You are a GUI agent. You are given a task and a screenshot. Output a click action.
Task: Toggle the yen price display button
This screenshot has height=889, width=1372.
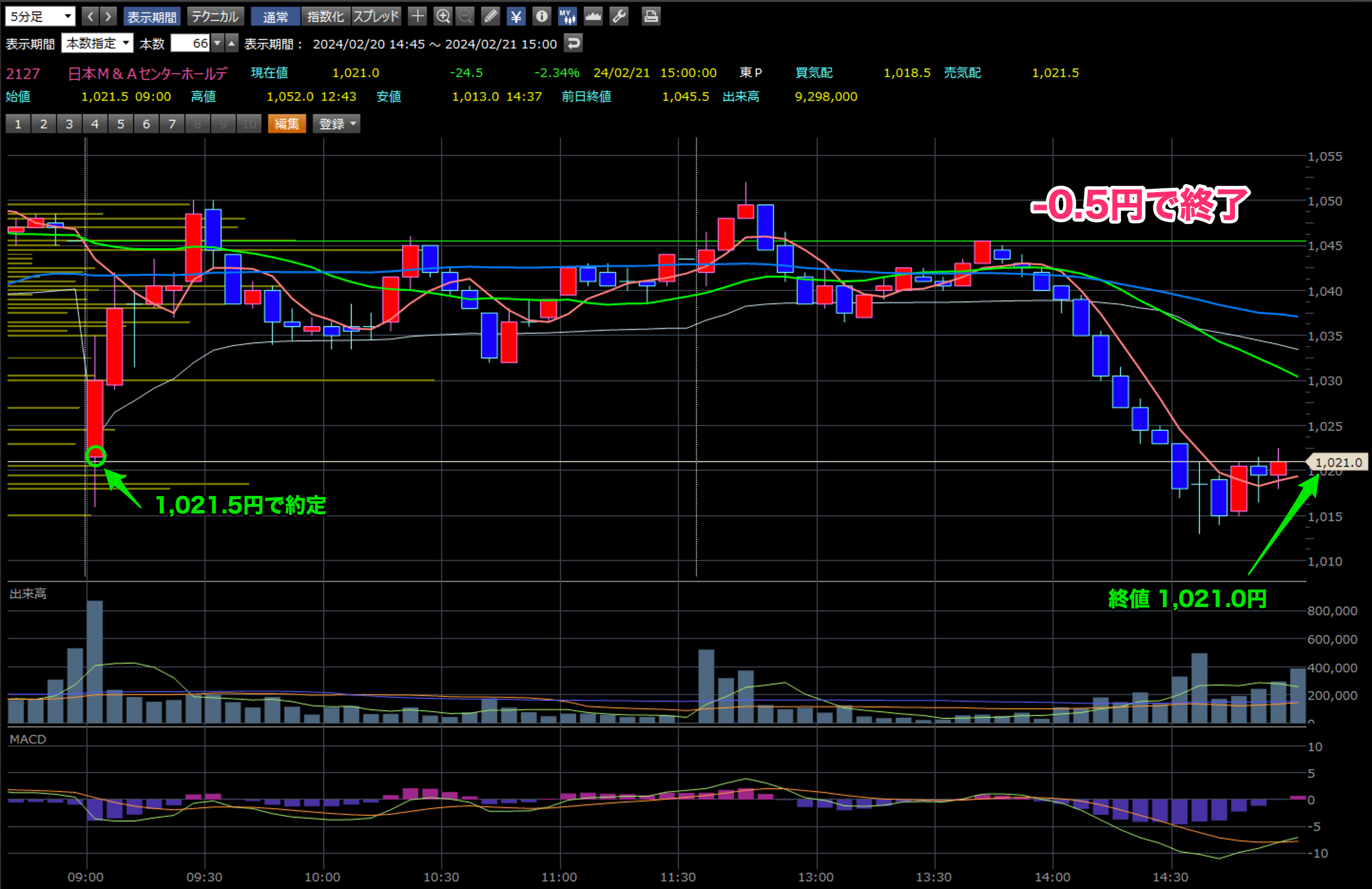click(x=516, y=16)
